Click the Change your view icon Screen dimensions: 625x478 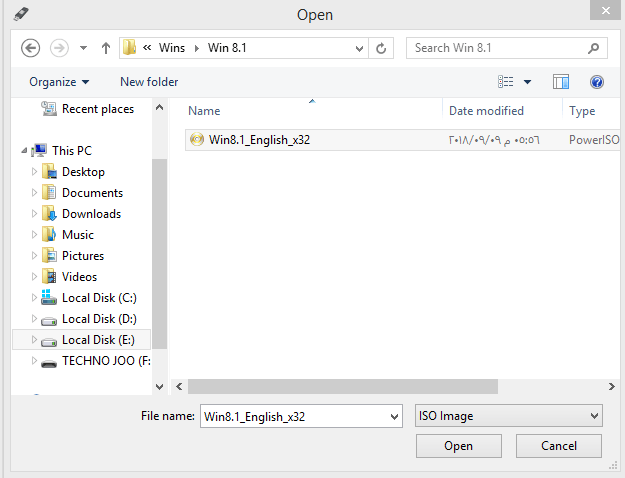[x=507, y=82]
